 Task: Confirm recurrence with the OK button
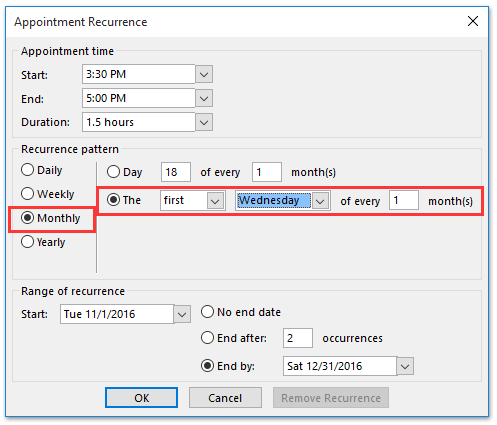click(x=141, y=398)
